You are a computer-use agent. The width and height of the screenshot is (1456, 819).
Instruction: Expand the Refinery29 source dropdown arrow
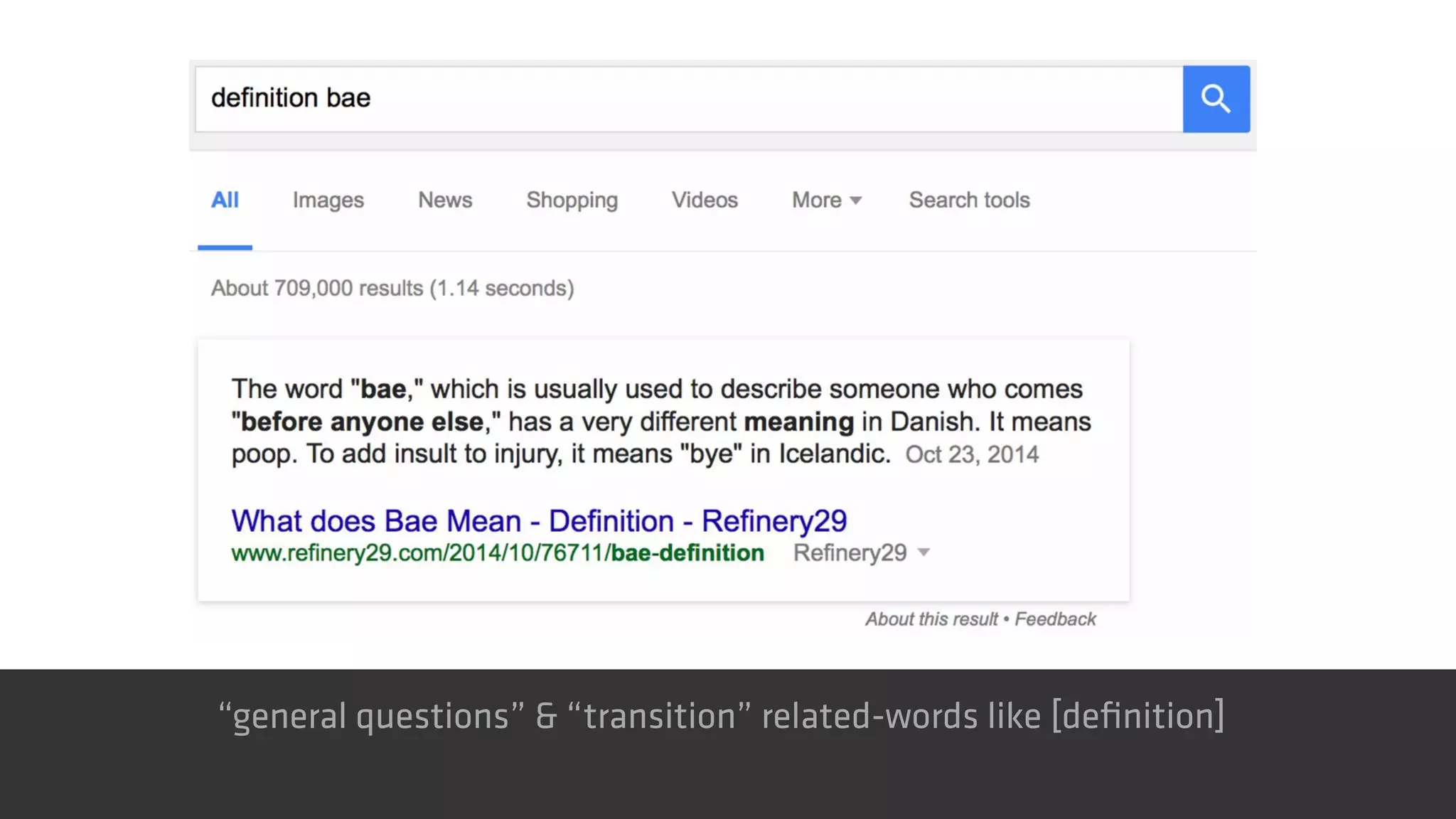[x=924, y=552]
